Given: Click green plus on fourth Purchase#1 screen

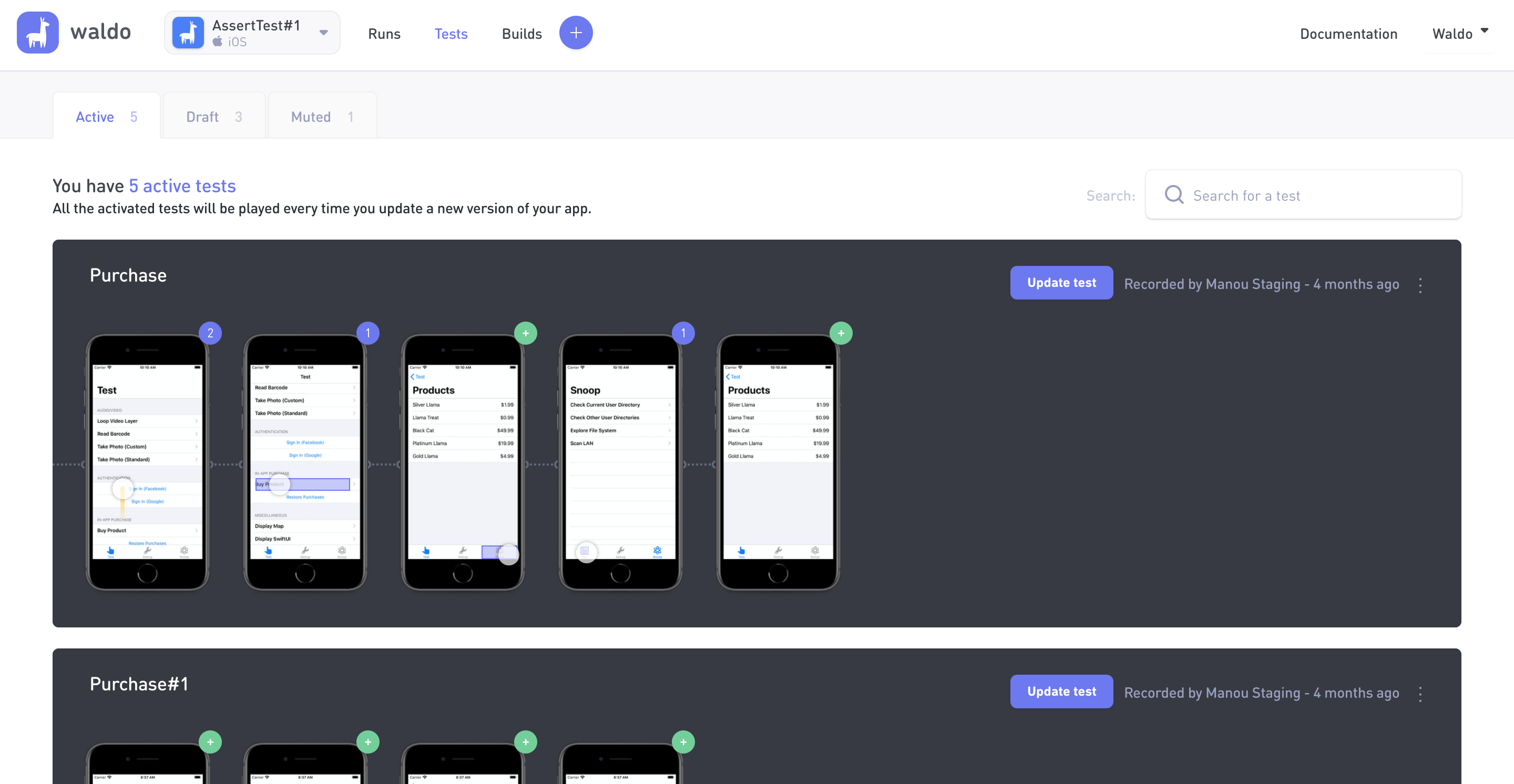Looking at the screenshot, I should coord(683,742).
